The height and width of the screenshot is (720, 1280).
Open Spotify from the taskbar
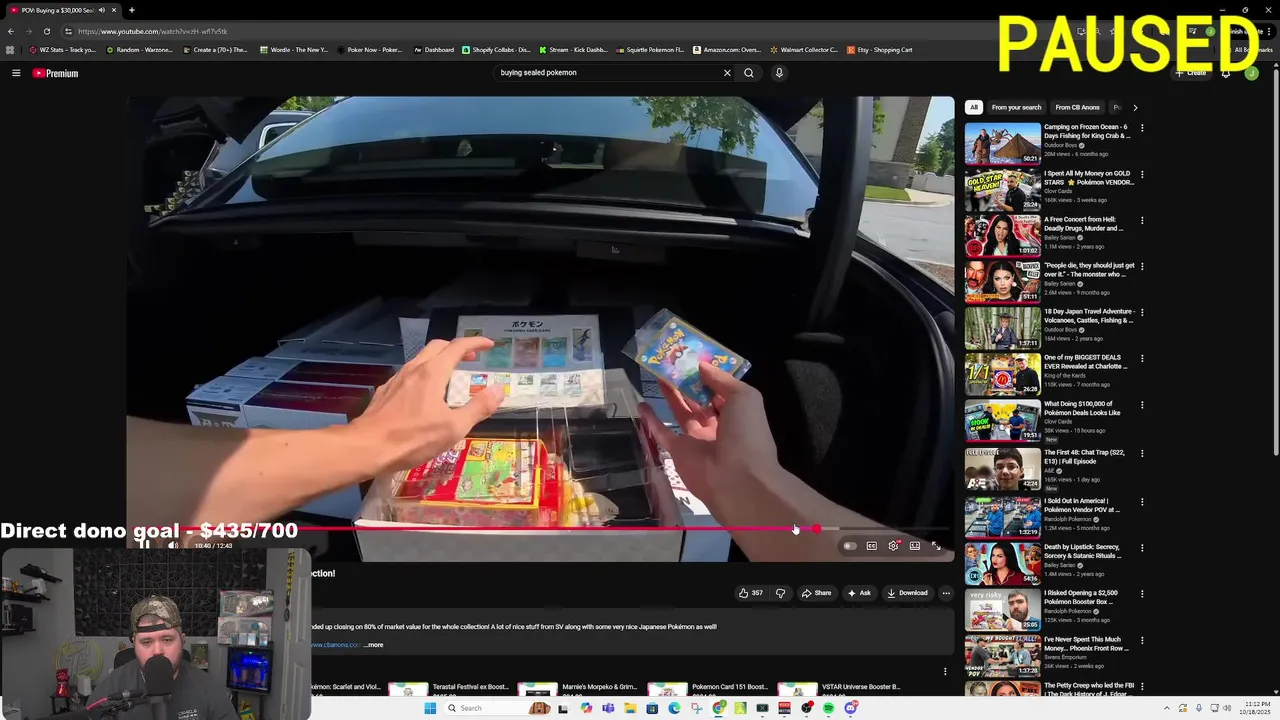click(x=828, y=708)
